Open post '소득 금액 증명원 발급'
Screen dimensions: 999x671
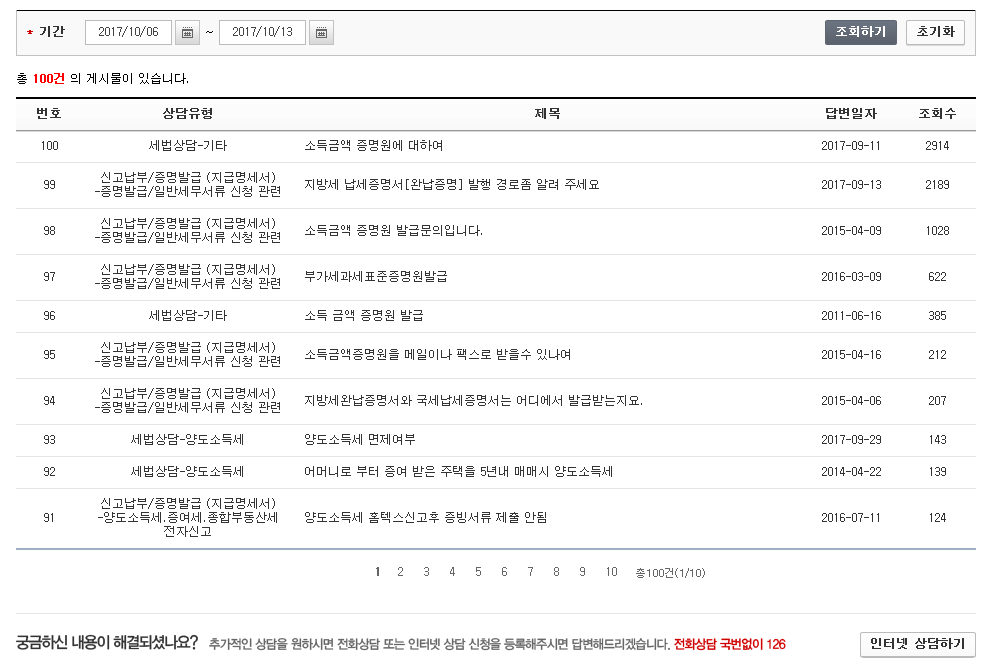[x=364, y=316]
